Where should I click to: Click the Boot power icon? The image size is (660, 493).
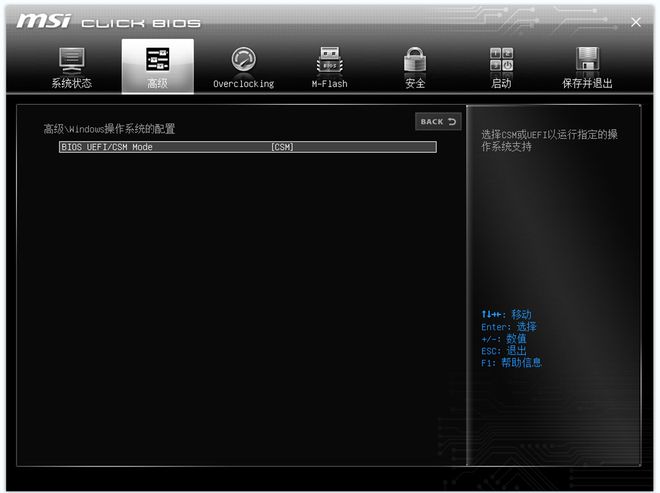(501, 60)
